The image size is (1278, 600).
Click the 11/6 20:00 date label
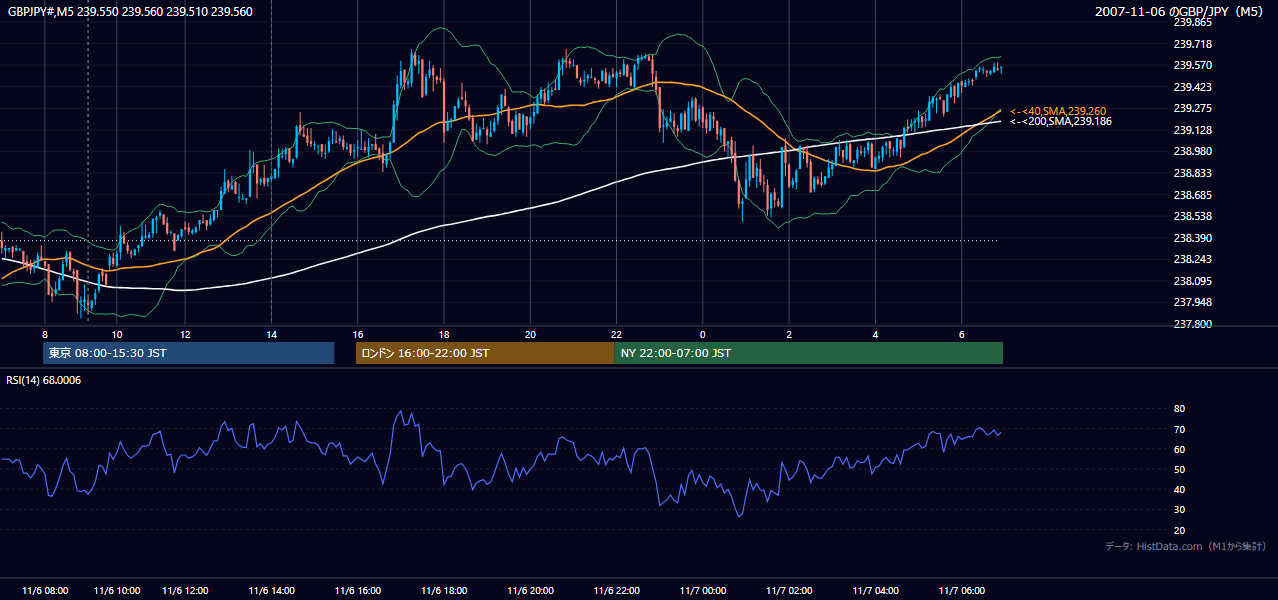(x=530, y=591)
